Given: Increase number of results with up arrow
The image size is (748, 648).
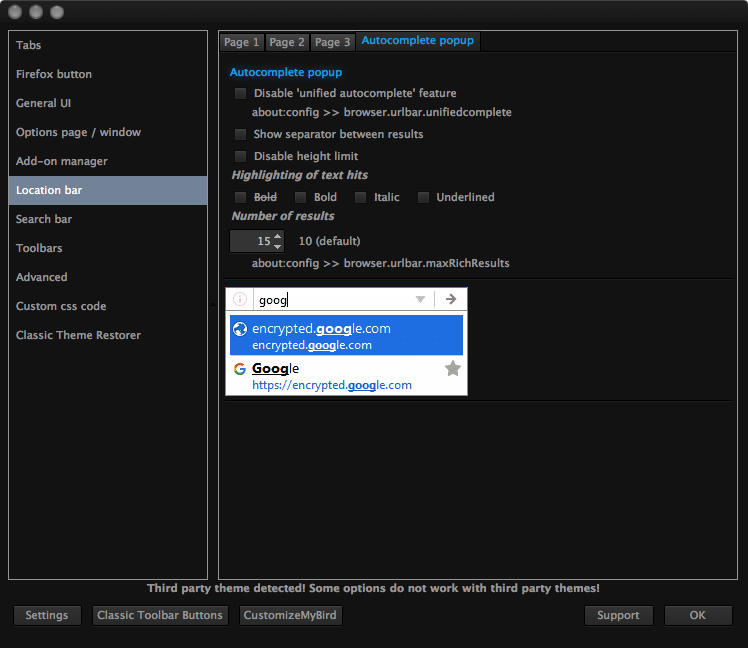Looking at the screenshot, I should click(278, 236).
